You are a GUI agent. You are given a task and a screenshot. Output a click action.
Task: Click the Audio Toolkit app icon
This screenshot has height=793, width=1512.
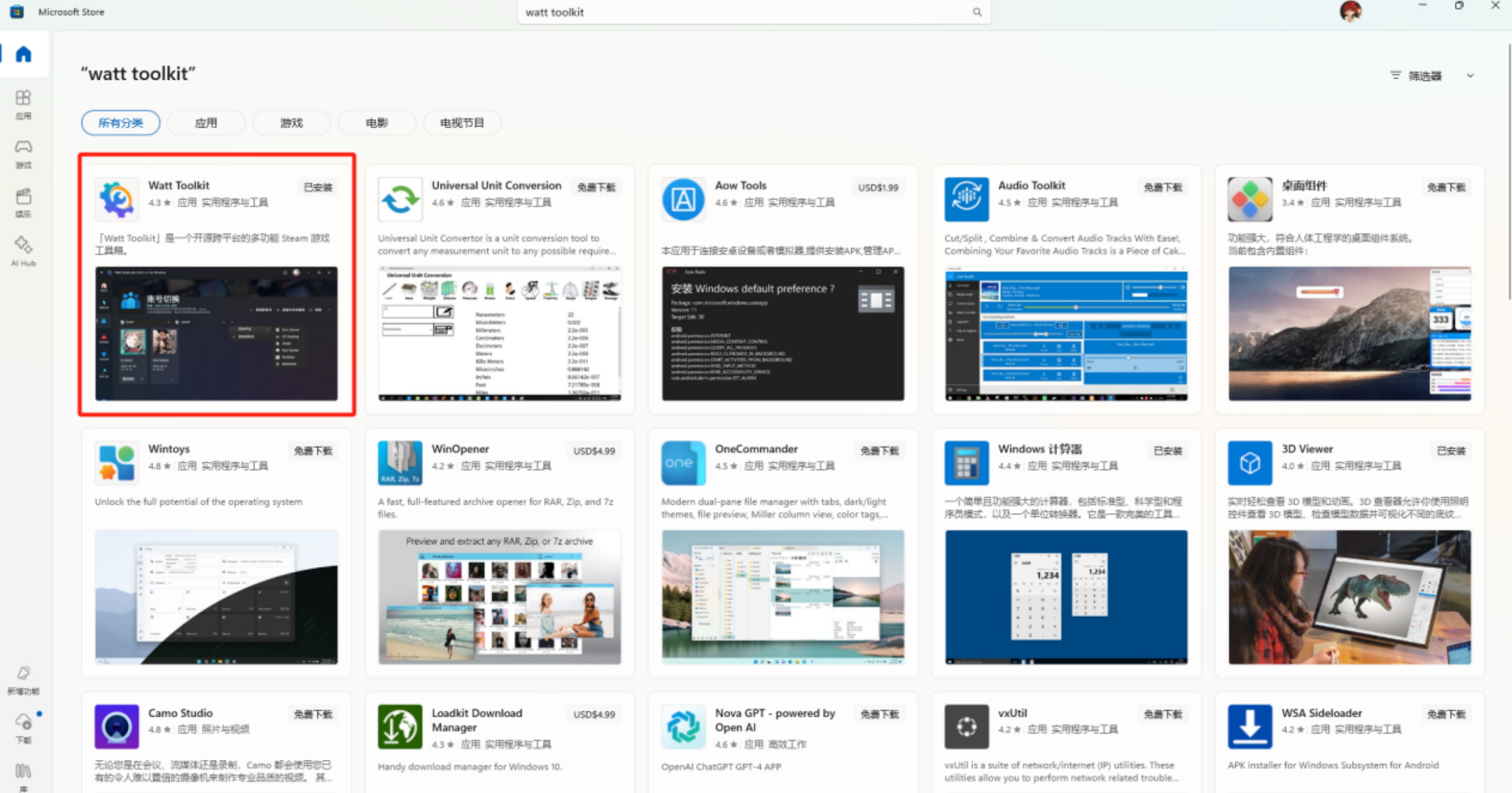coord(966,199)
